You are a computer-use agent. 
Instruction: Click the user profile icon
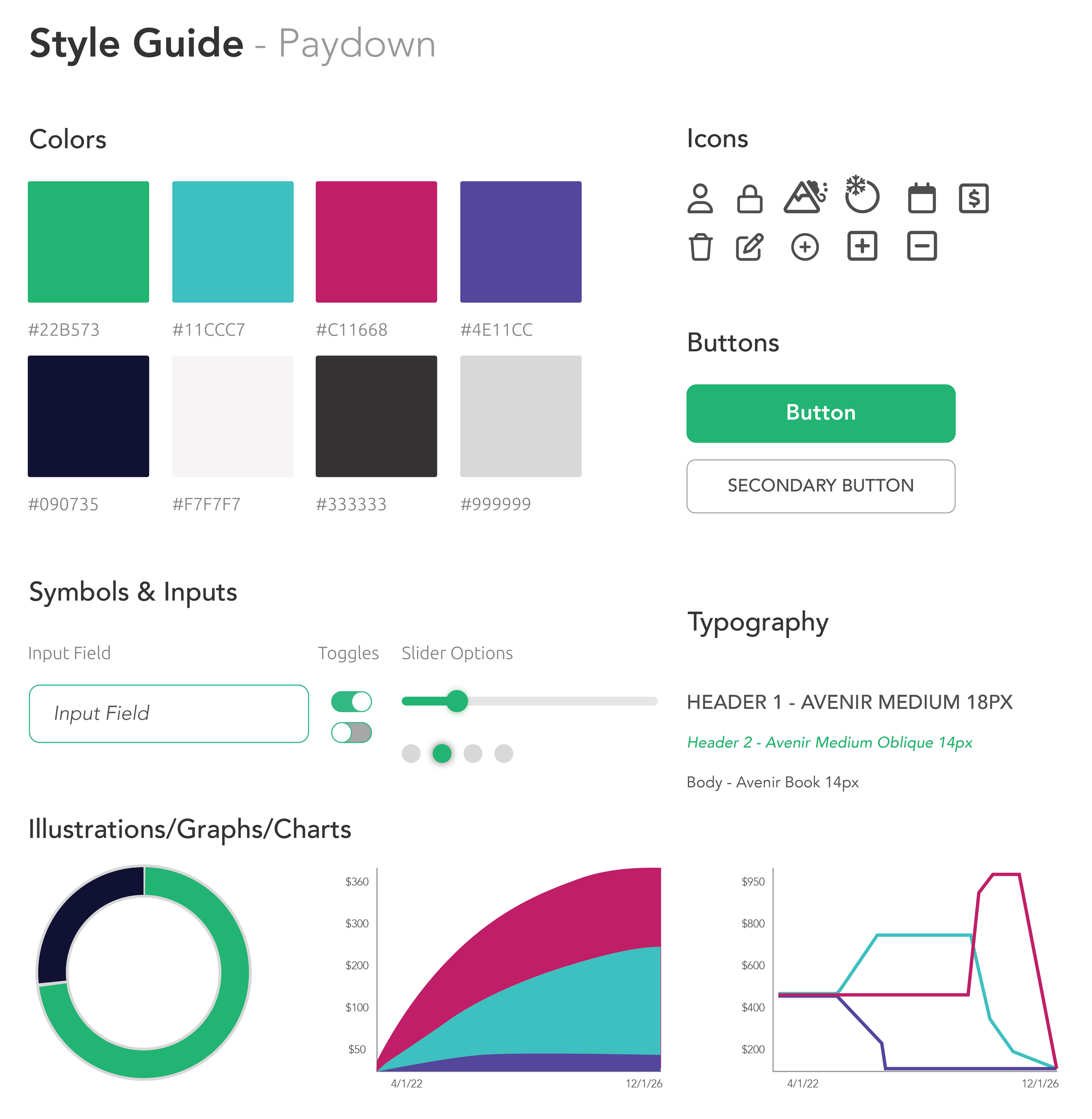click(700, 199)
